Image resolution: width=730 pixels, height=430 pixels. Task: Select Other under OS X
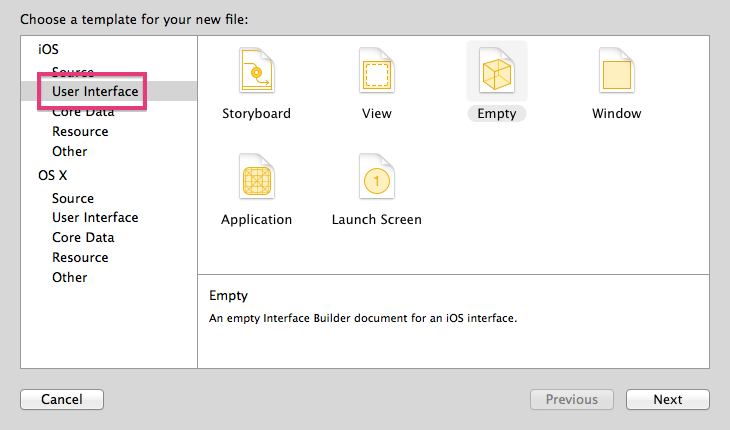click(69, 277)
